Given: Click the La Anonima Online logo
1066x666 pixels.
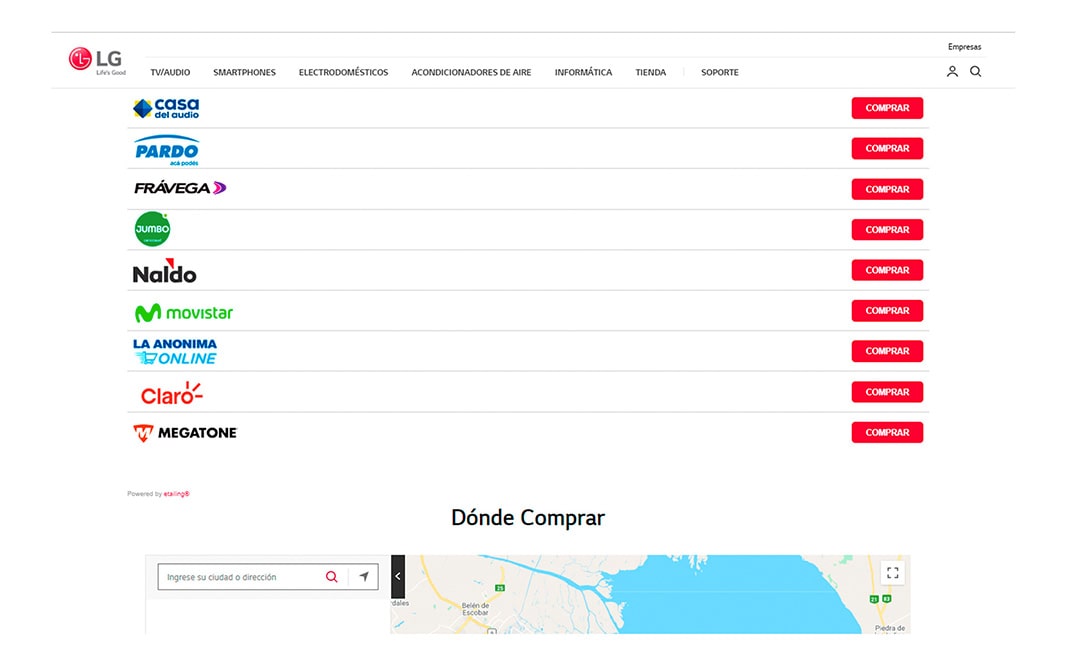Looking at the screenshot, I should point(175,351).
